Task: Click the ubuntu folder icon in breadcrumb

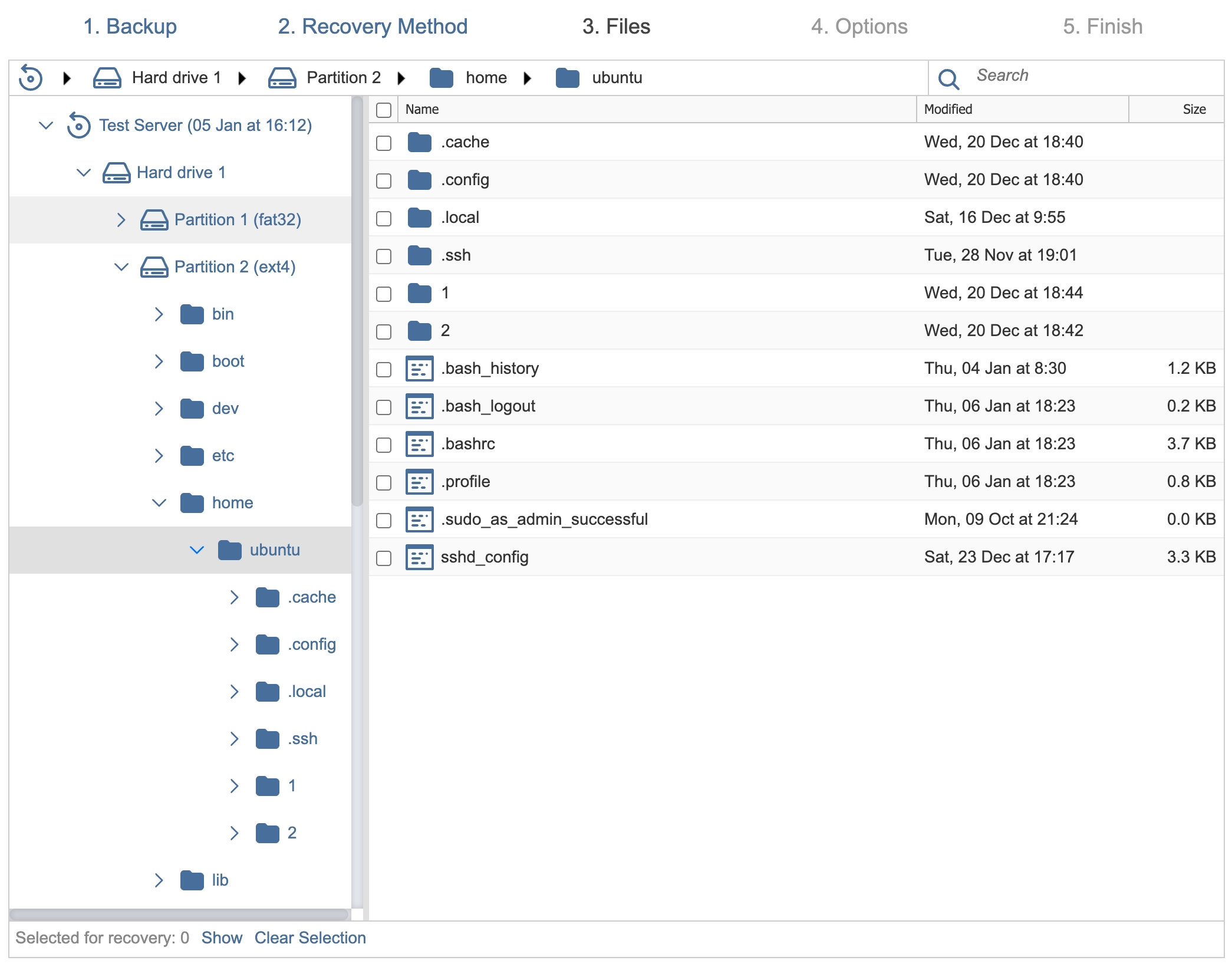Action: click(x=568, y=76)
